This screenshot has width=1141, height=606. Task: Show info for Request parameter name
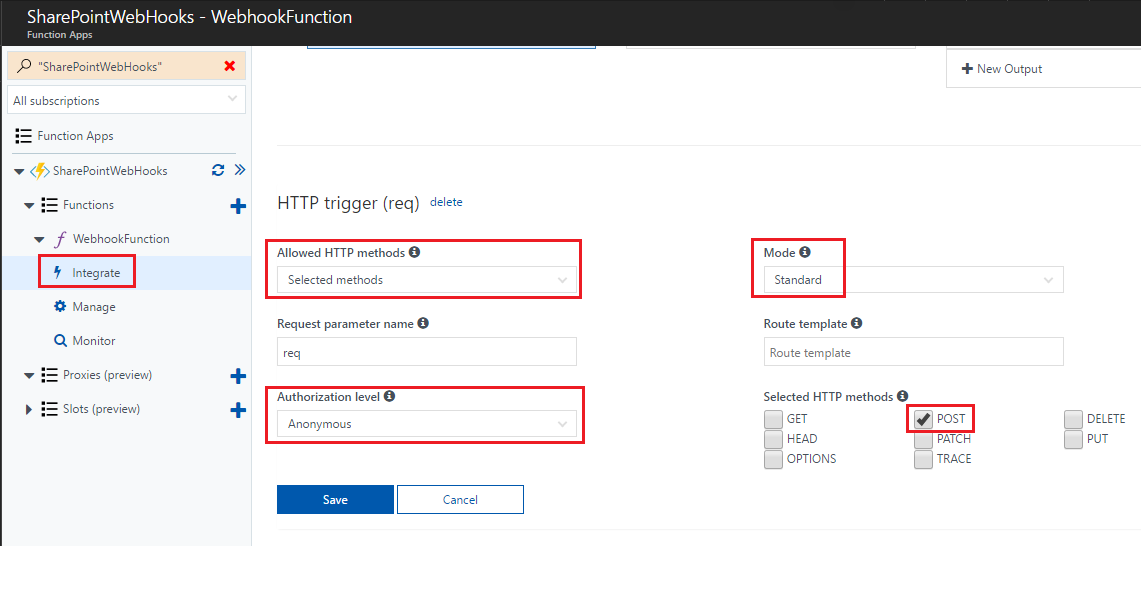coord(423,323)
